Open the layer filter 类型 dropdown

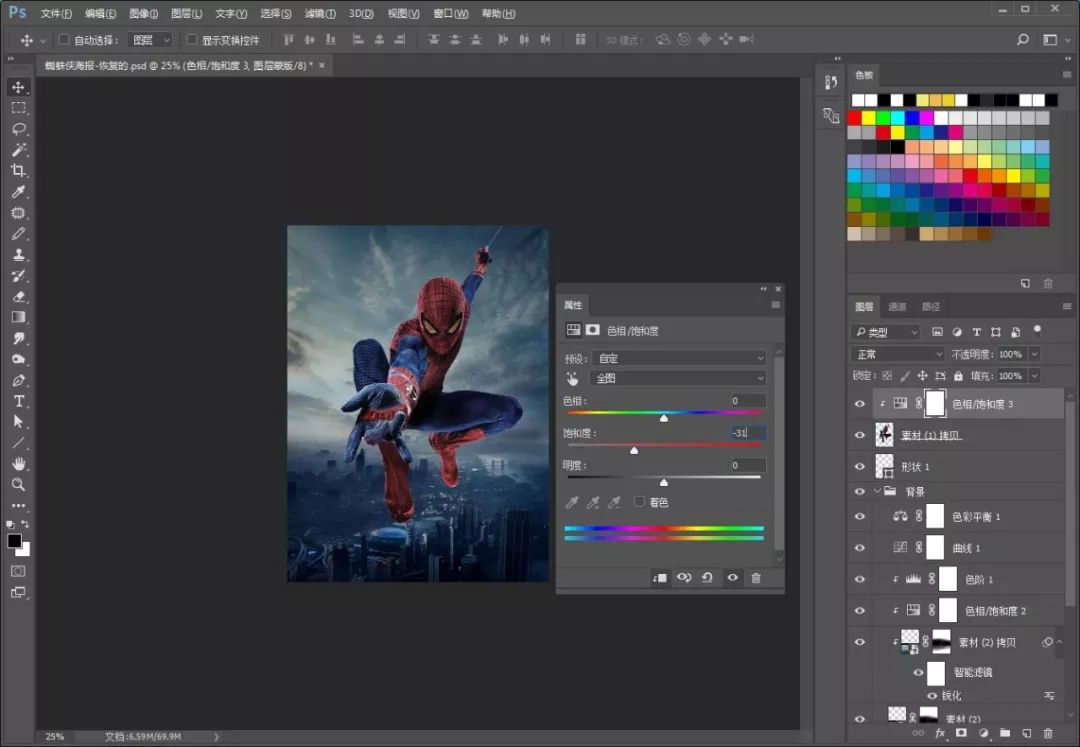[886, 332]
